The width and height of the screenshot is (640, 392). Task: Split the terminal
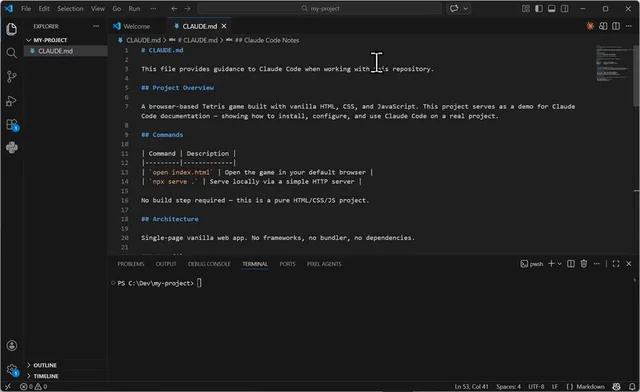[x=571, y=264]
